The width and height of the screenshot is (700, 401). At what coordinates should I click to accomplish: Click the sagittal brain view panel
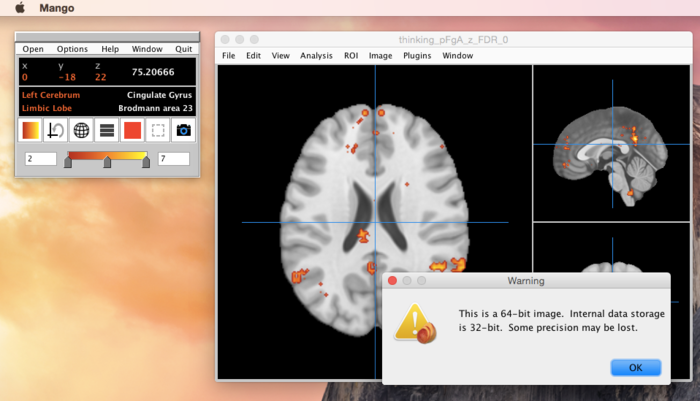615,143
